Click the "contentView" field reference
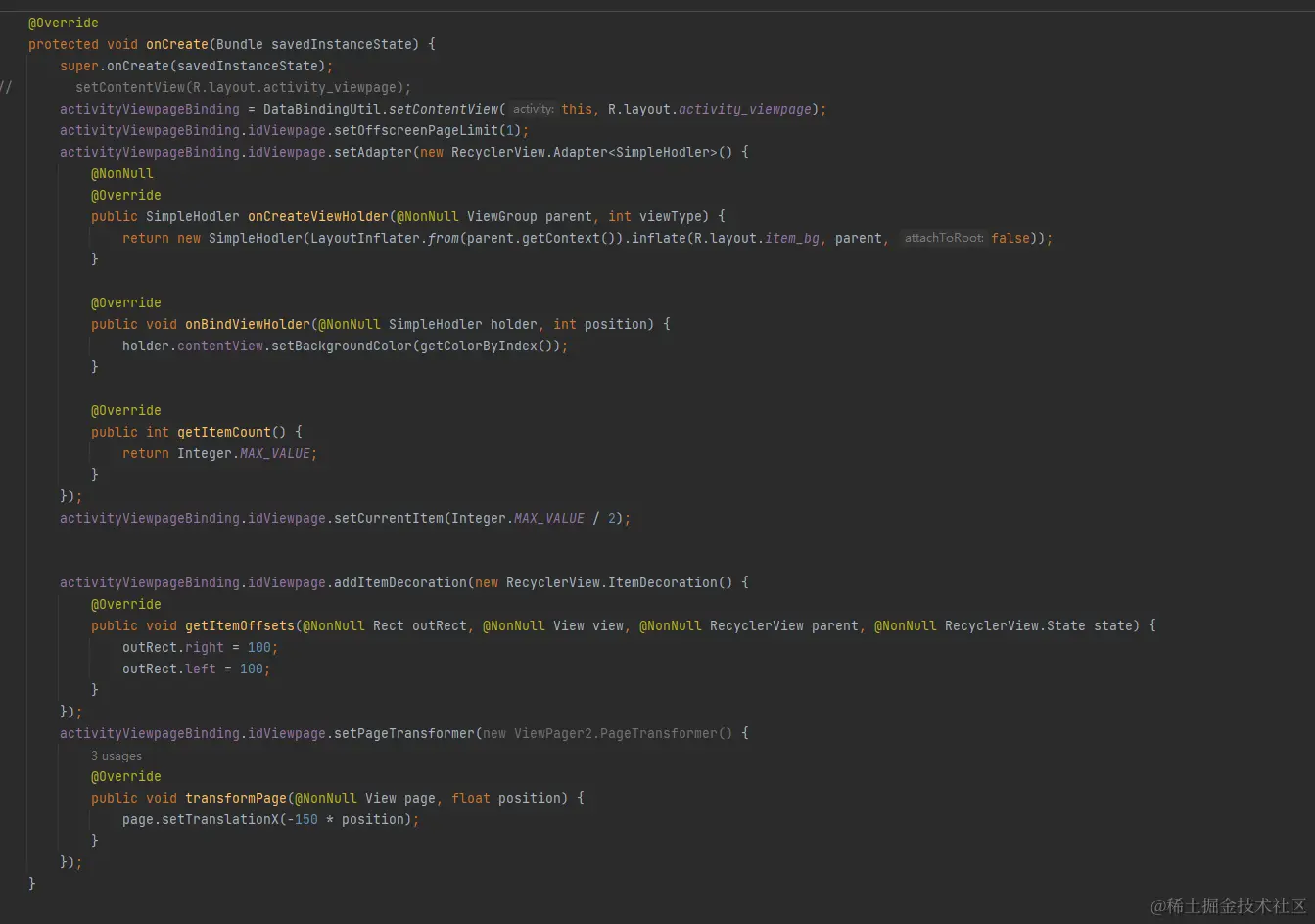Viewport: 1315px width, 924px height. pyautogui.click(x=220, y=346)
